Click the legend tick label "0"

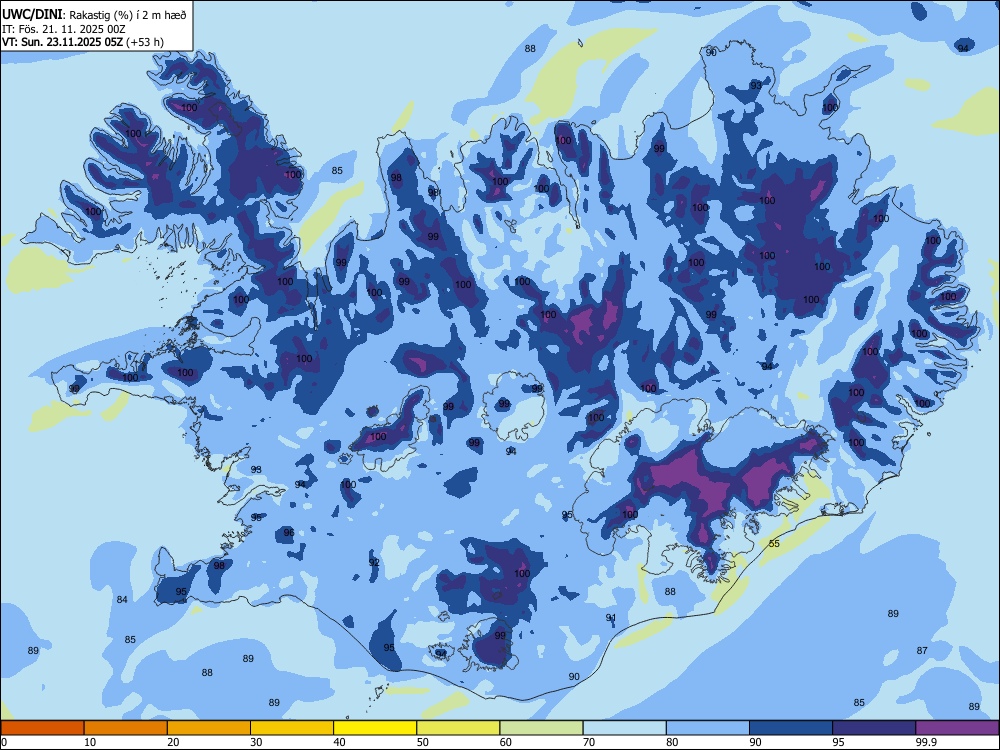(3, 742)
